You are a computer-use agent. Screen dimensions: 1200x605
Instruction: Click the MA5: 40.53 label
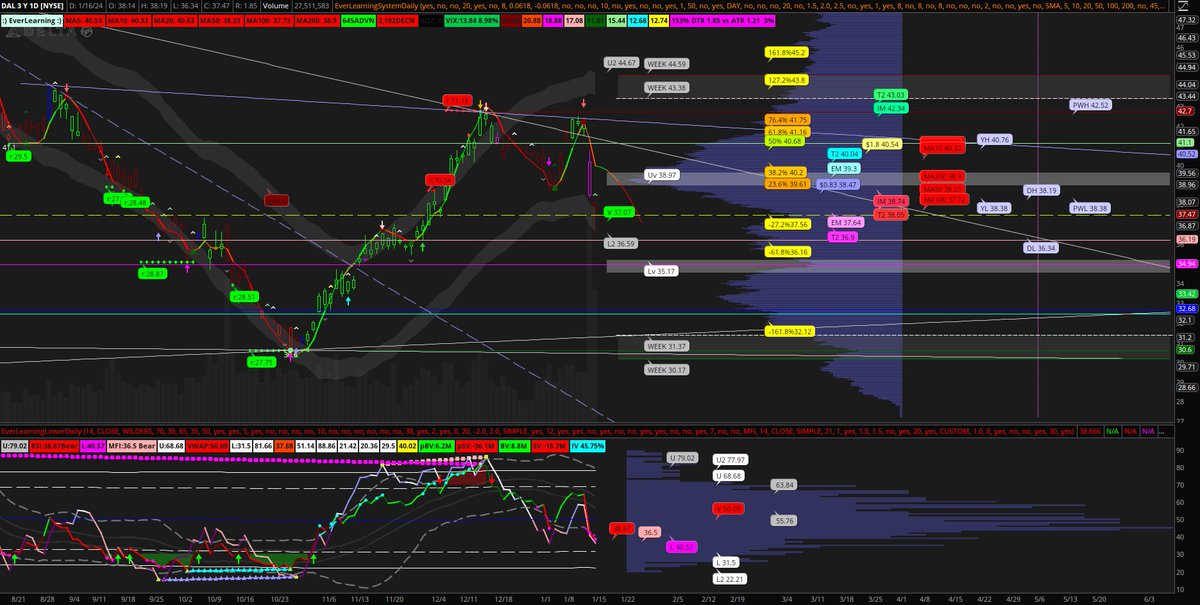pyautogui.click(x=84, y=21)
